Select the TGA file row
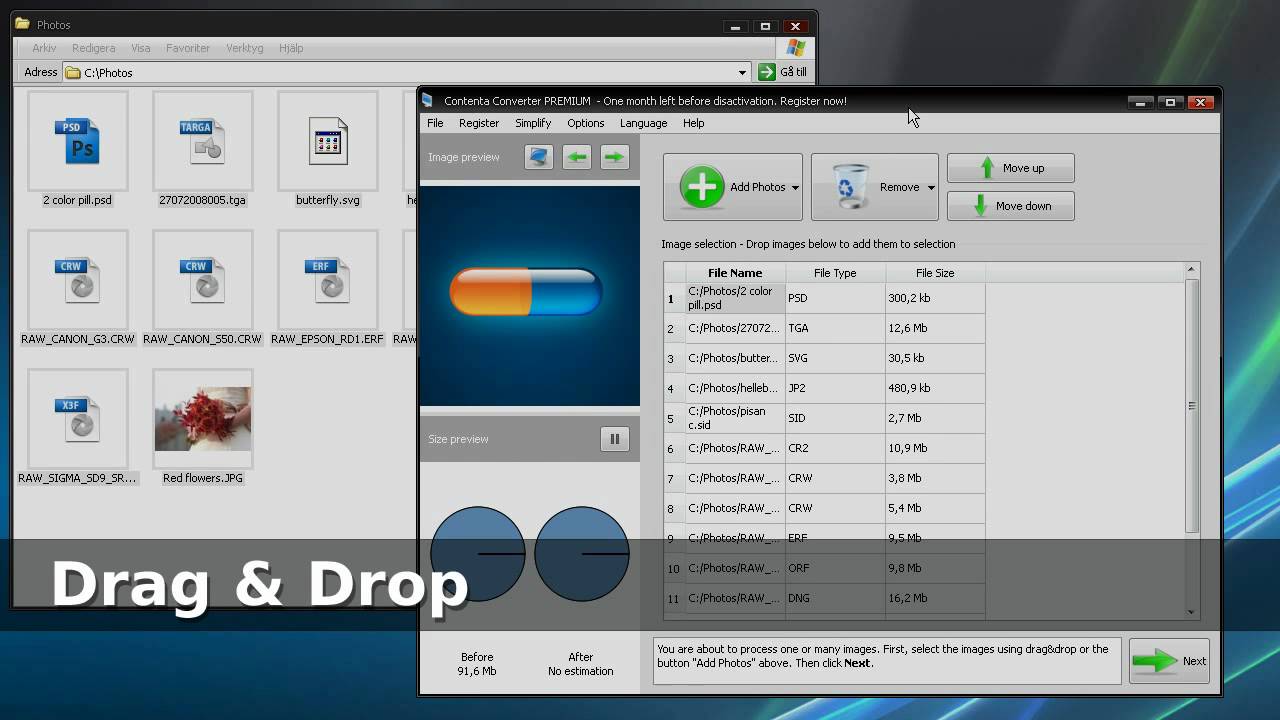 (824, 328)
